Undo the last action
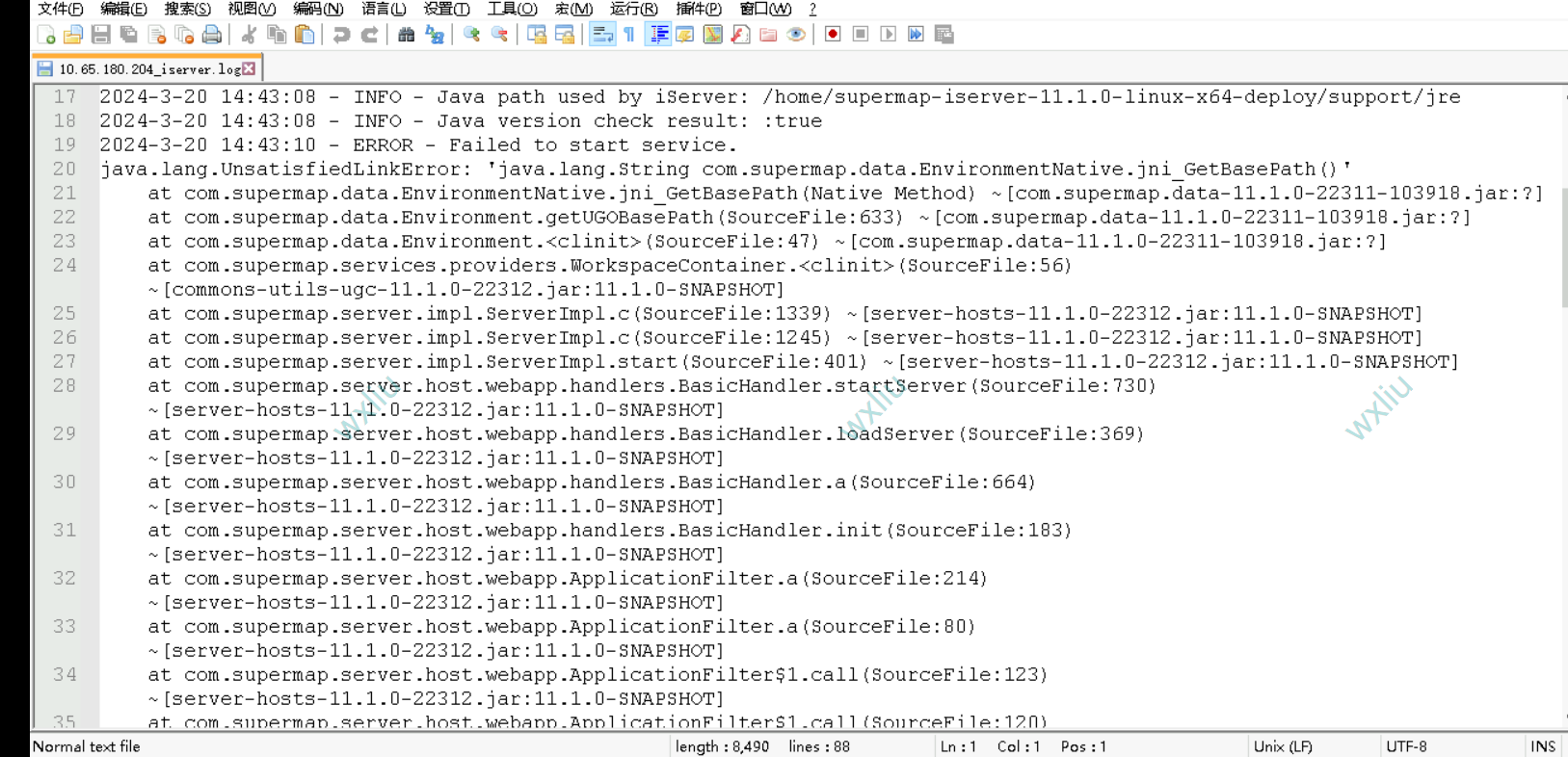This screenshot has width=1568, height=757. click(341, 35)
